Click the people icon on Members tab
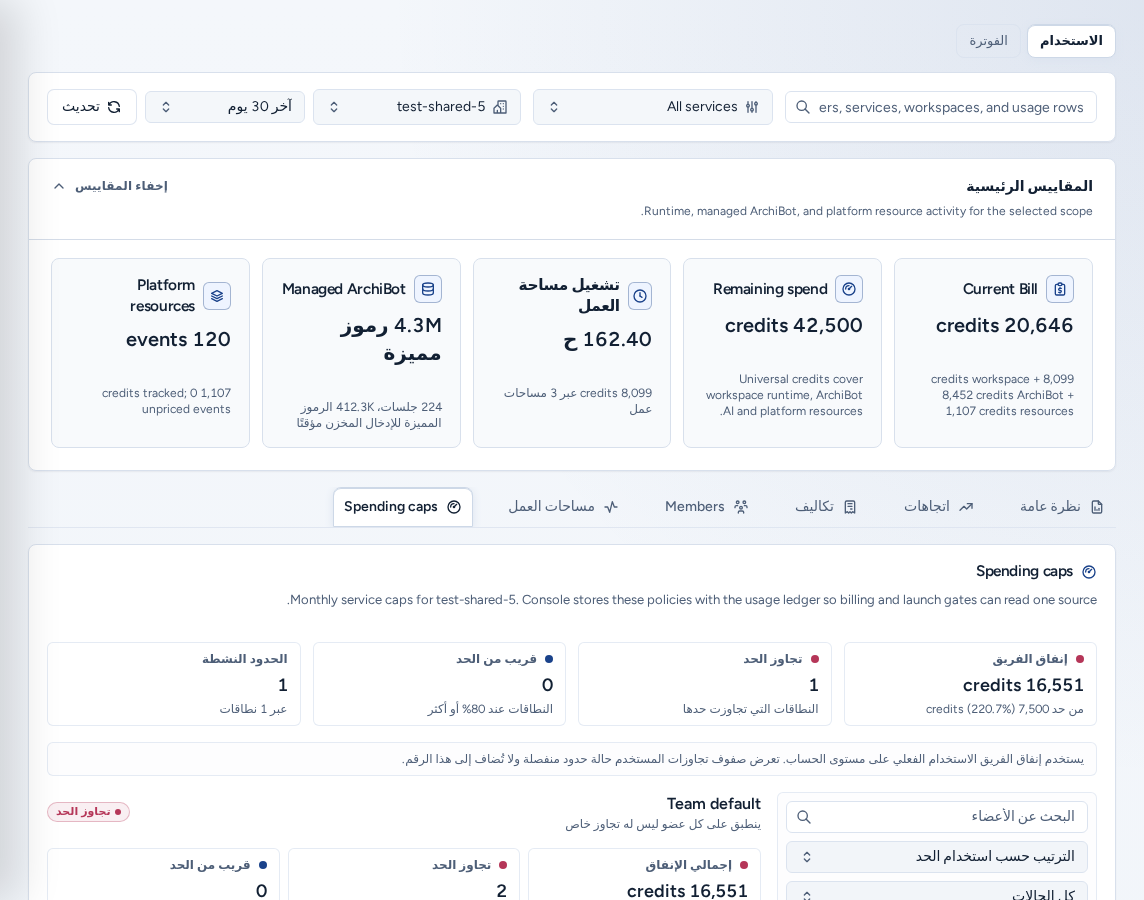Image resolution: width=1144 pixels, height=900 pixels. pos(741,507)
